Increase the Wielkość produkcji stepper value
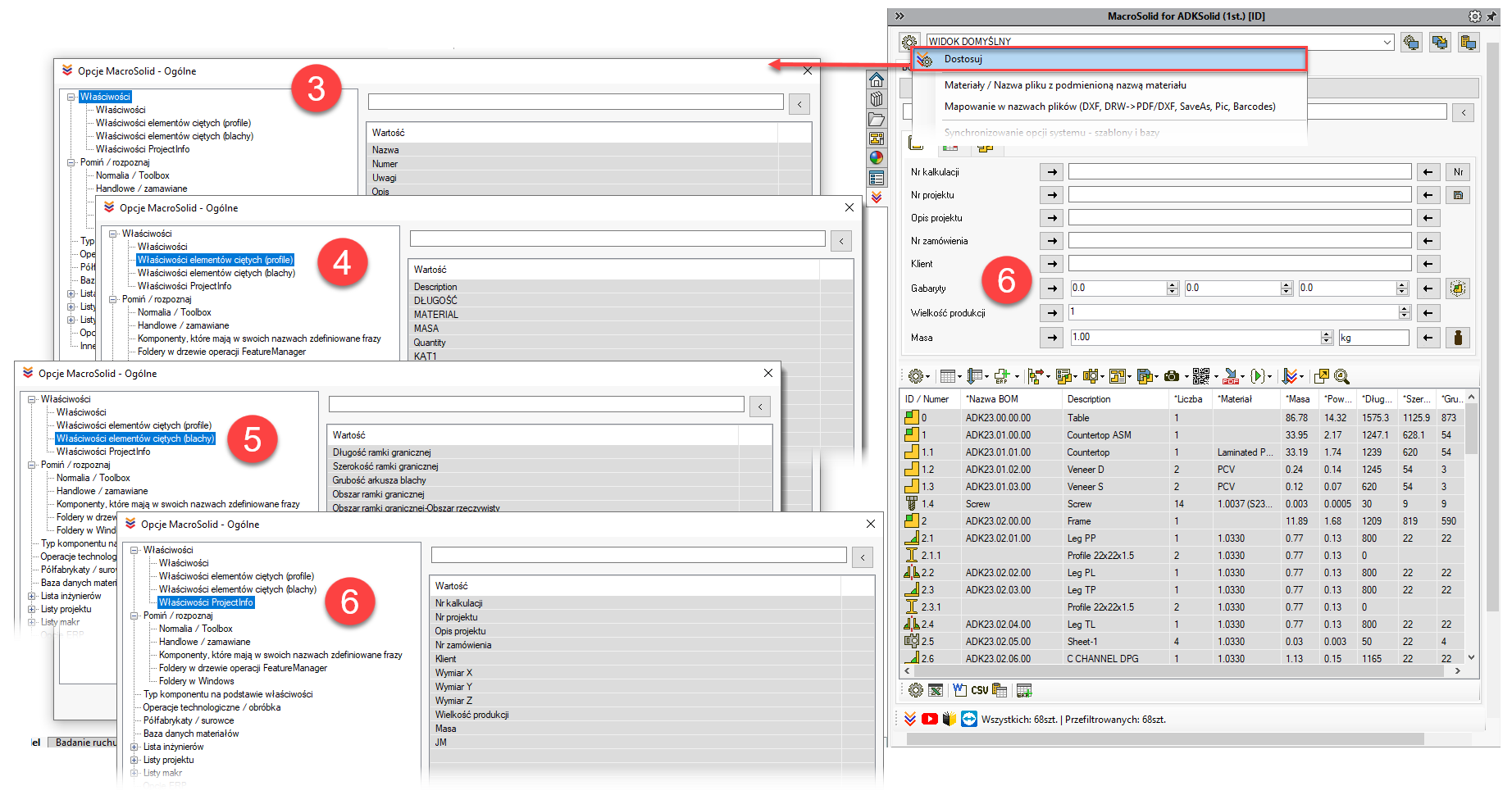Image resolution: width=1512 pixels, height=795 pixels. [x=1405, y=309]
